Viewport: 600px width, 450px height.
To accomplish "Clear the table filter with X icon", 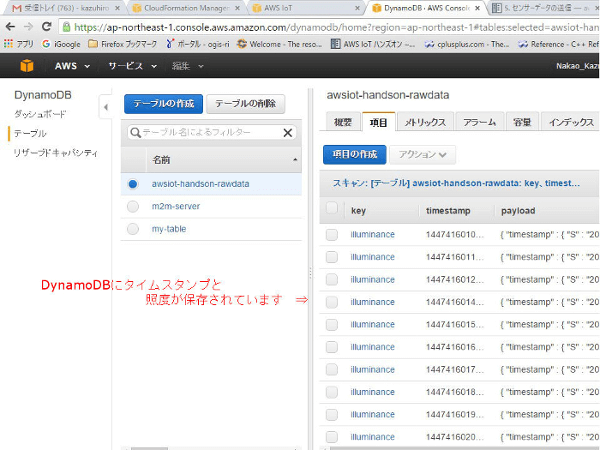I will pyautogui.click(x=287, y=133).
